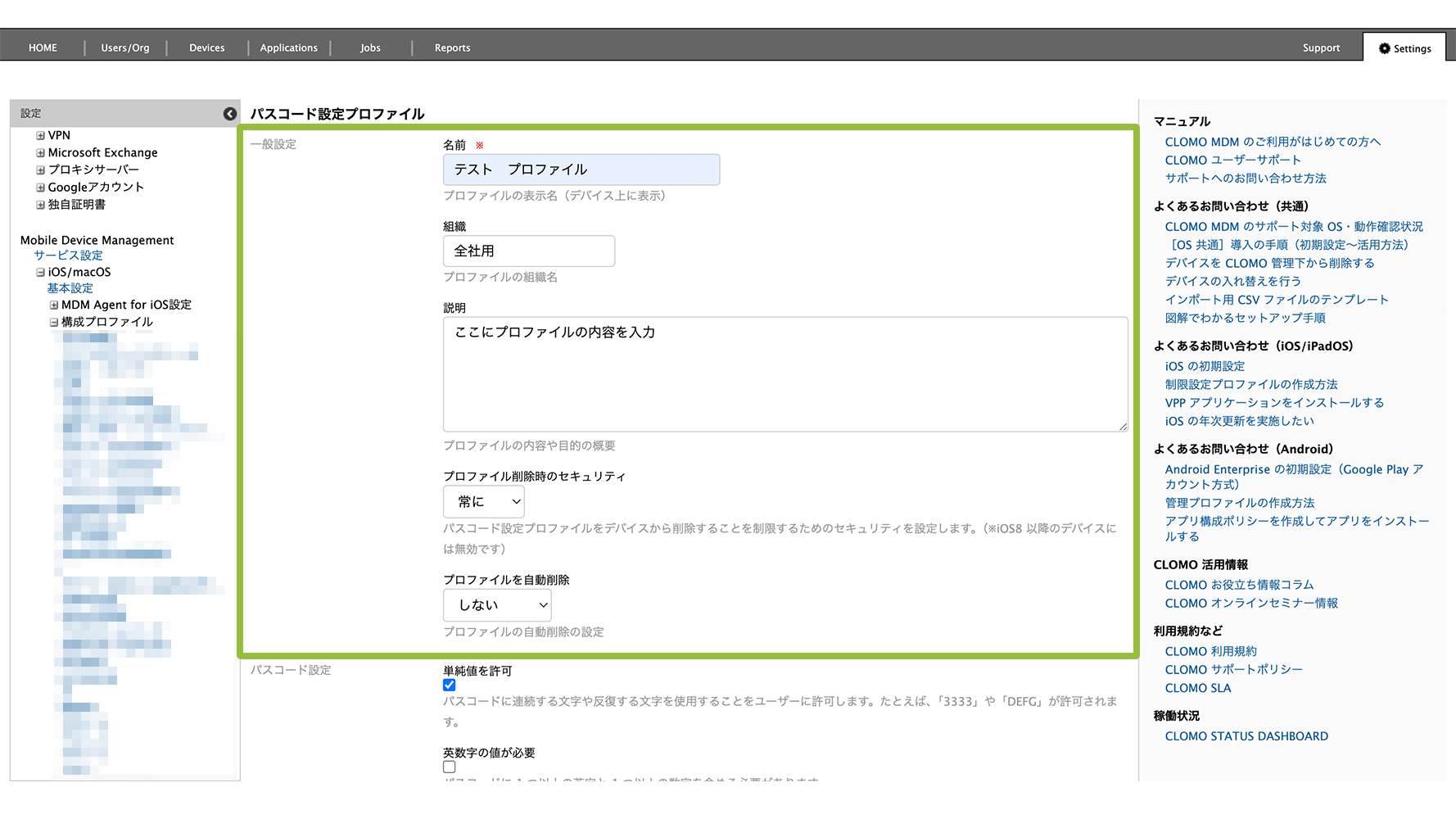Screen dimensions: 1456x819
Task: Click into the 説明 description textarea
Action: [785, 374]
